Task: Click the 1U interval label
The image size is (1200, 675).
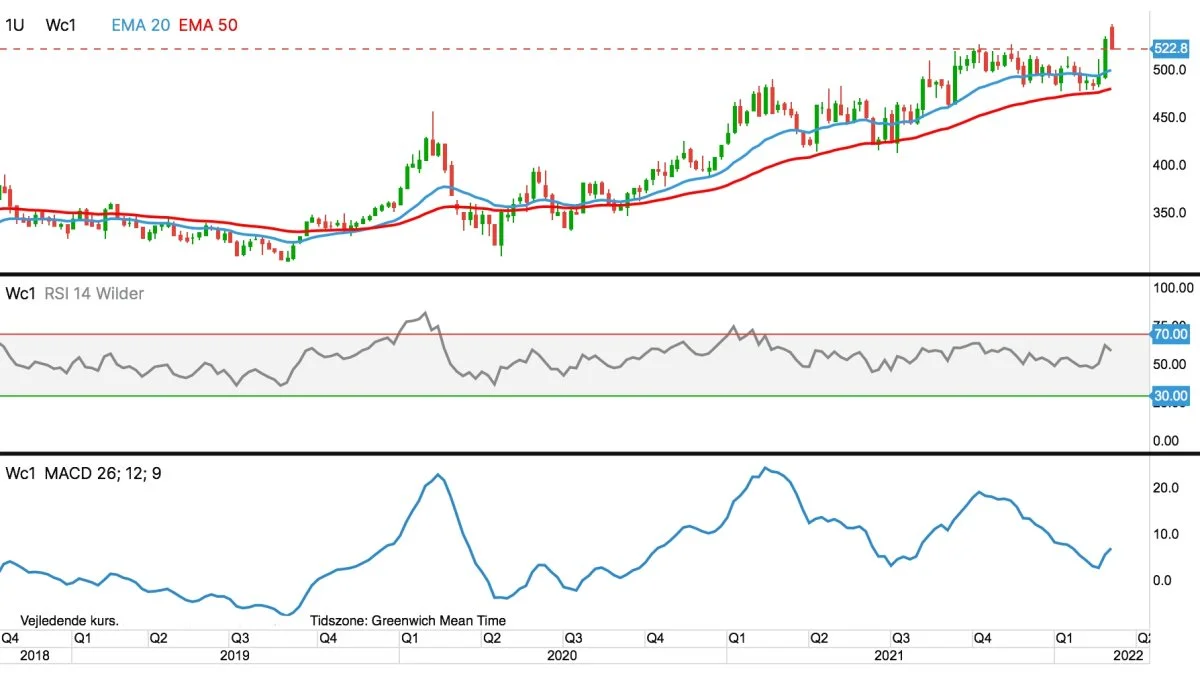Action: tap(16, 25)
